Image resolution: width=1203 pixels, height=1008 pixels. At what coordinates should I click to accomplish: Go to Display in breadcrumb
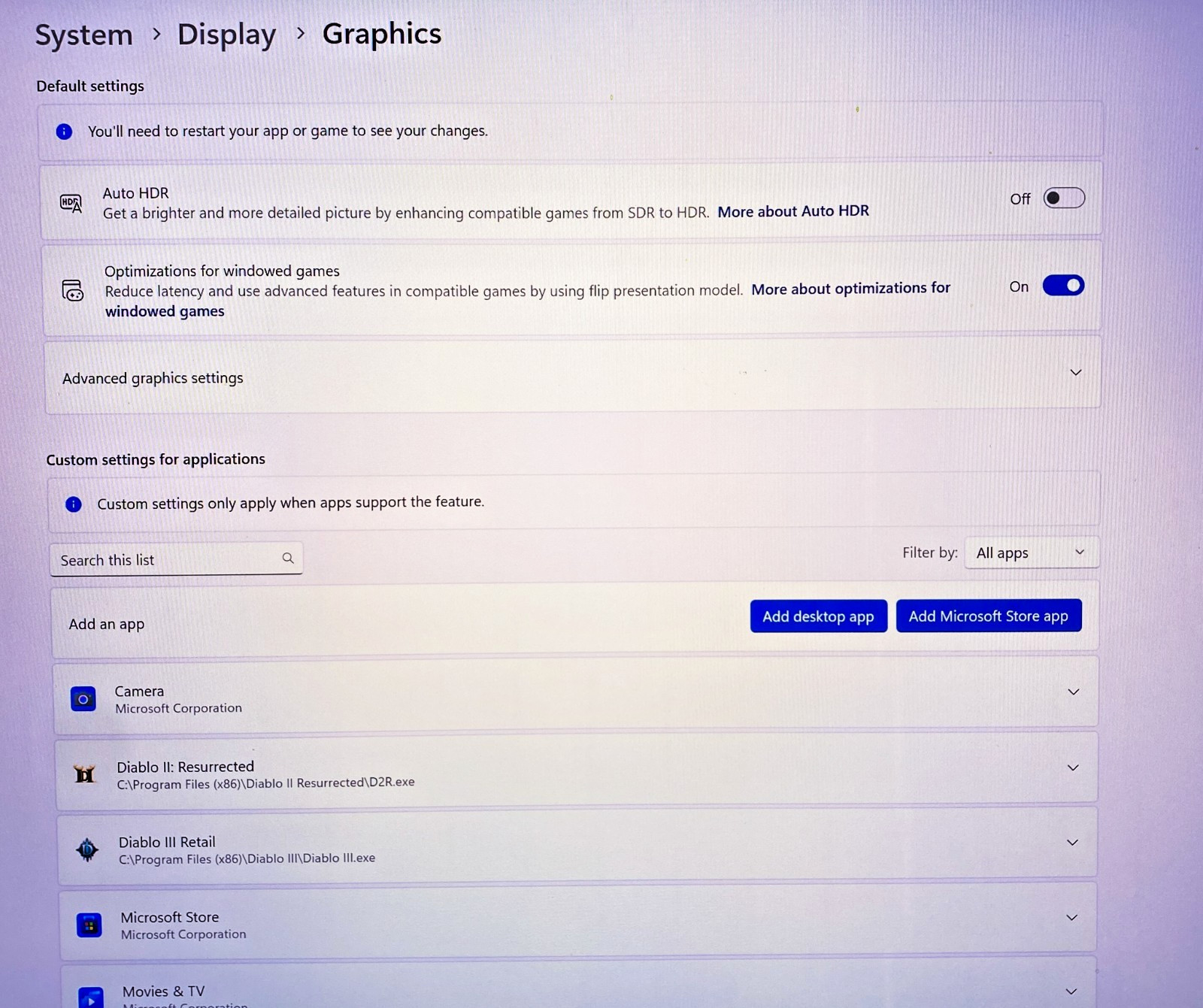tap(227, 35)
